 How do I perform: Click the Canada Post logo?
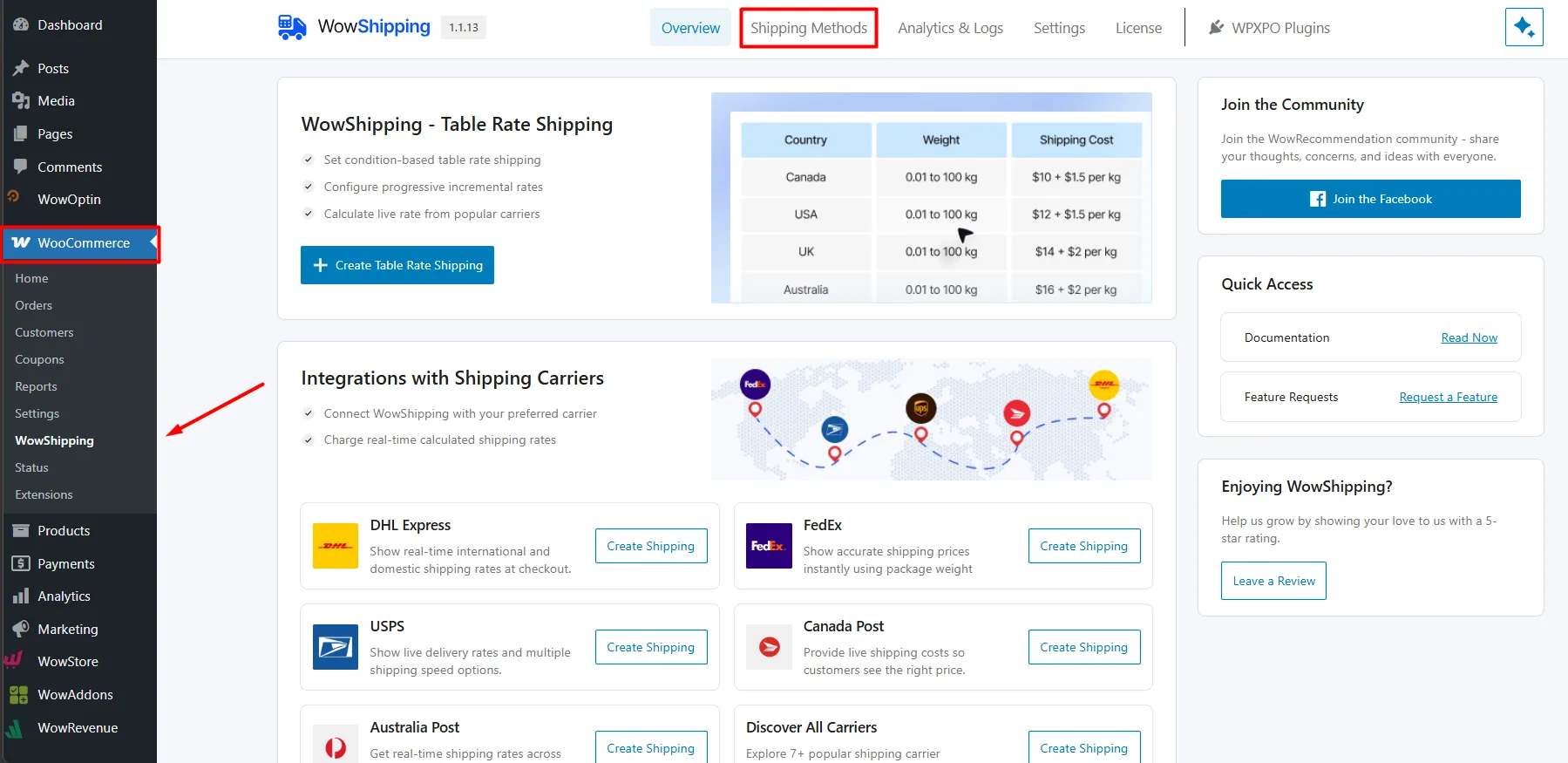(x=770, y=647)
